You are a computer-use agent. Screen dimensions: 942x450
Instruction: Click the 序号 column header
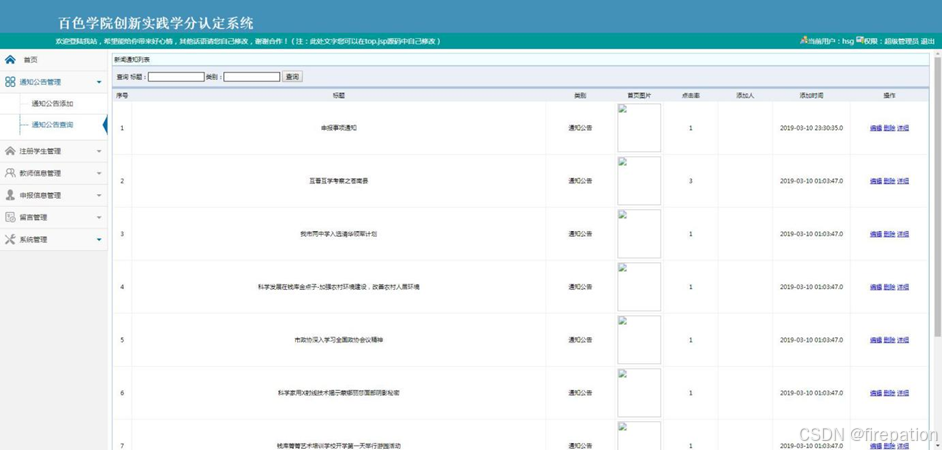click(x=122, y=96)
